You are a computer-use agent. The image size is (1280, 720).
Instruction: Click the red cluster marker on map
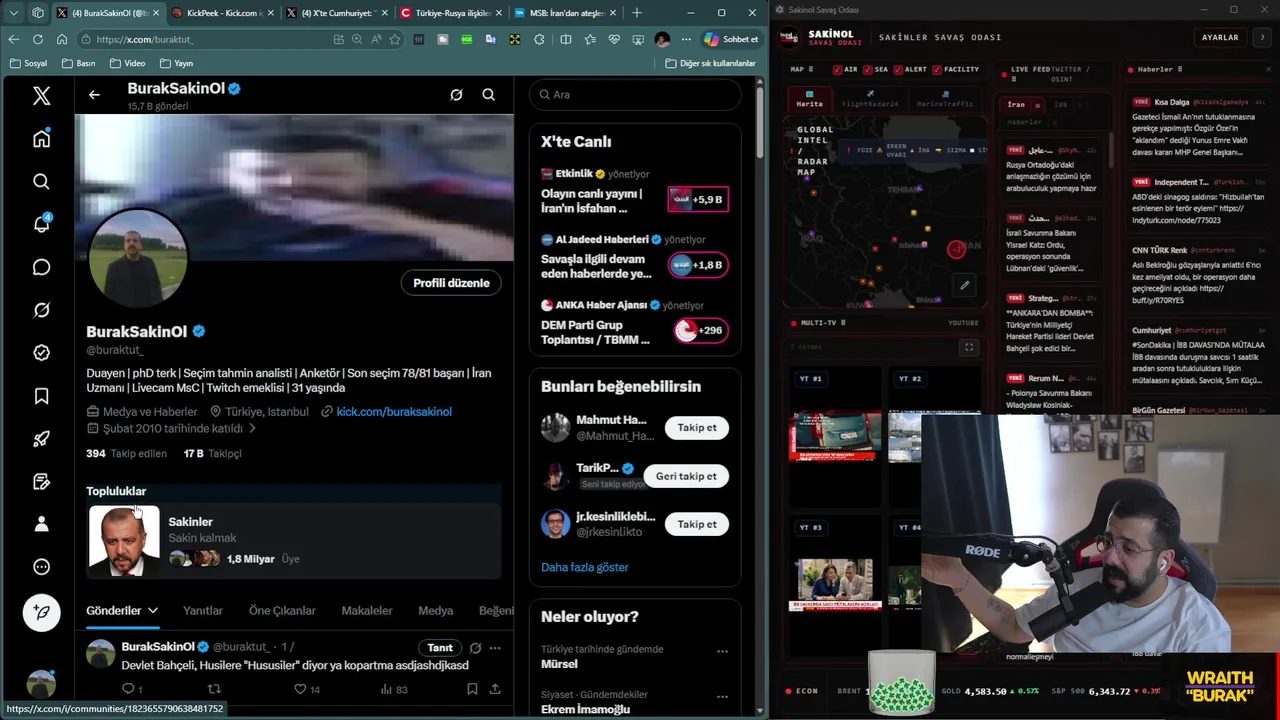tap(956, 249)
